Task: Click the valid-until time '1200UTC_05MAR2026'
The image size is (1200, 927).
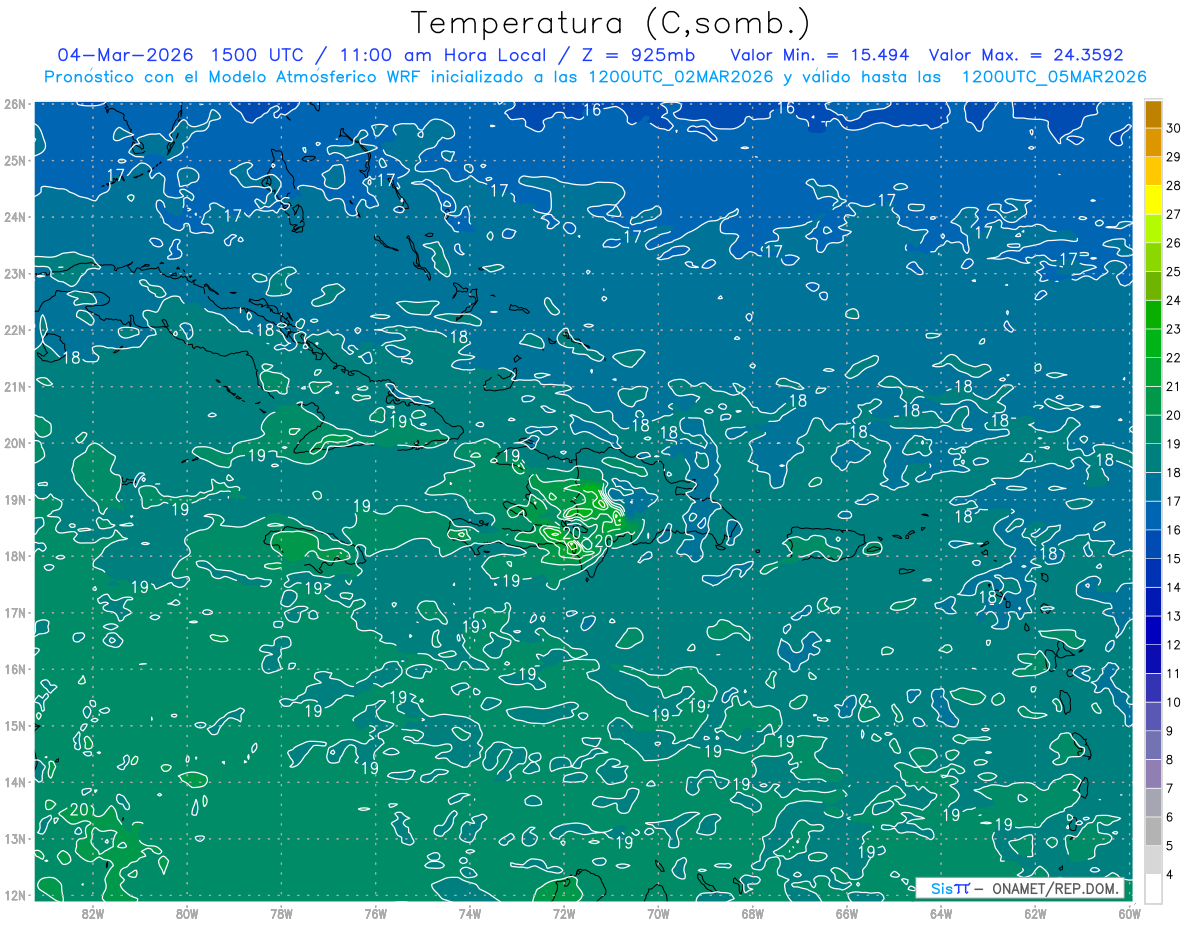Action: coord(1052,77)
